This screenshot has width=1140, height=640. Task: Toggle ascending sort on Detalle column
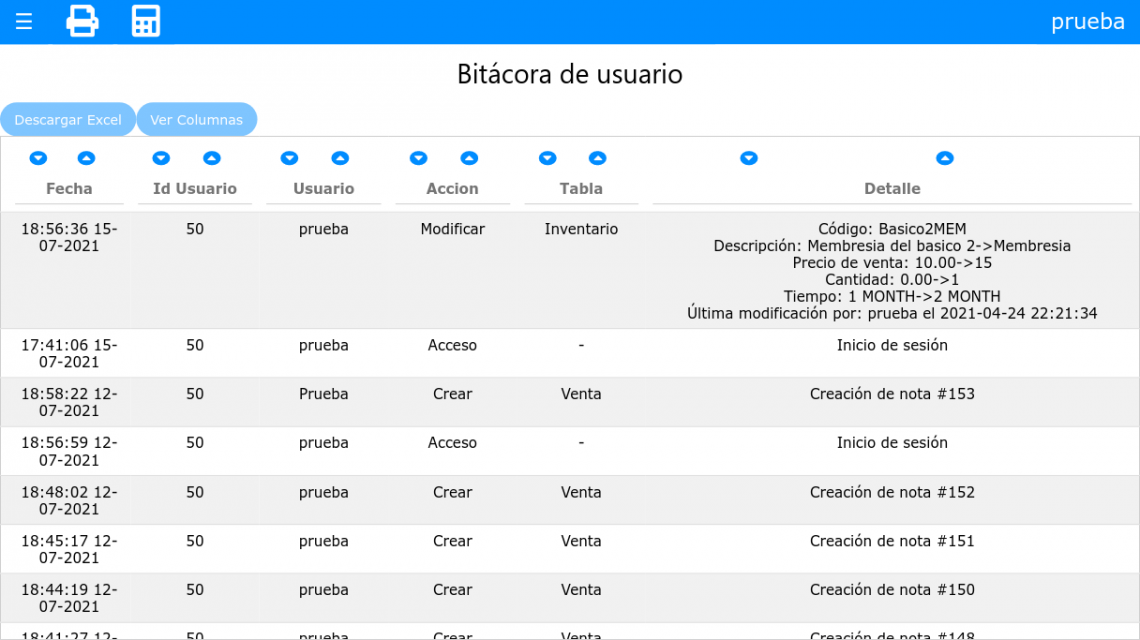[x=945, y=158]
